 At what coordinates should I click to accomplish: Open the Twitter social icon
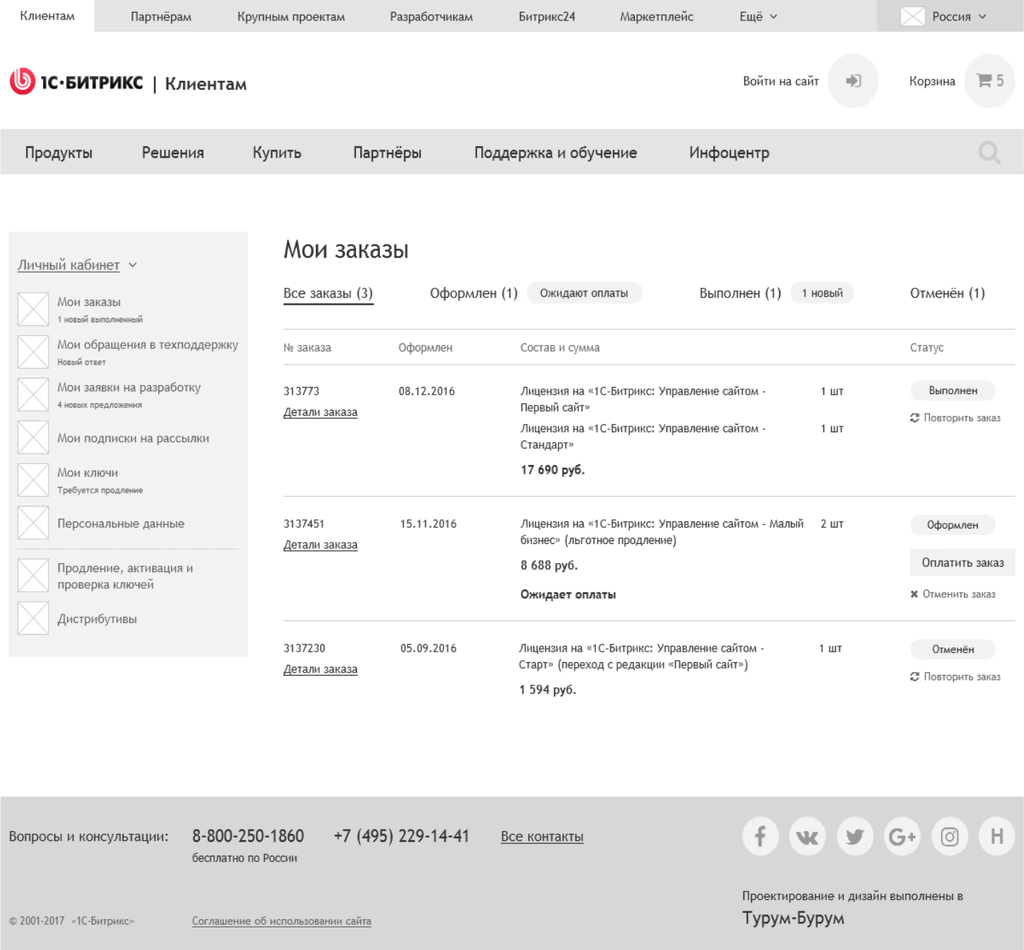(854, 836)
